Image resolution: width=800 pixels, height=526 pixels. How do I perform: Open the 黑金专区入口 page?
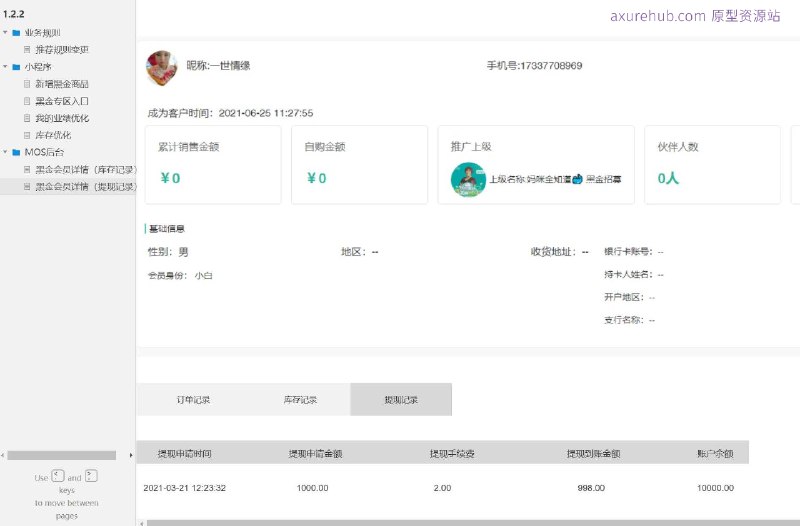[x=62, y=101]
